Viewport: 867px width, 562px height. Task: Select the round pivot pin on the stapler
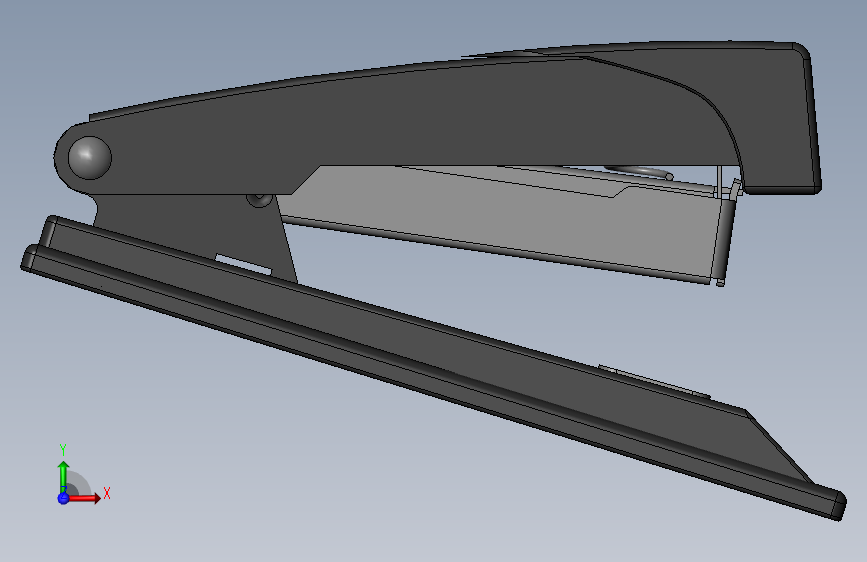[x=90, y=158]
